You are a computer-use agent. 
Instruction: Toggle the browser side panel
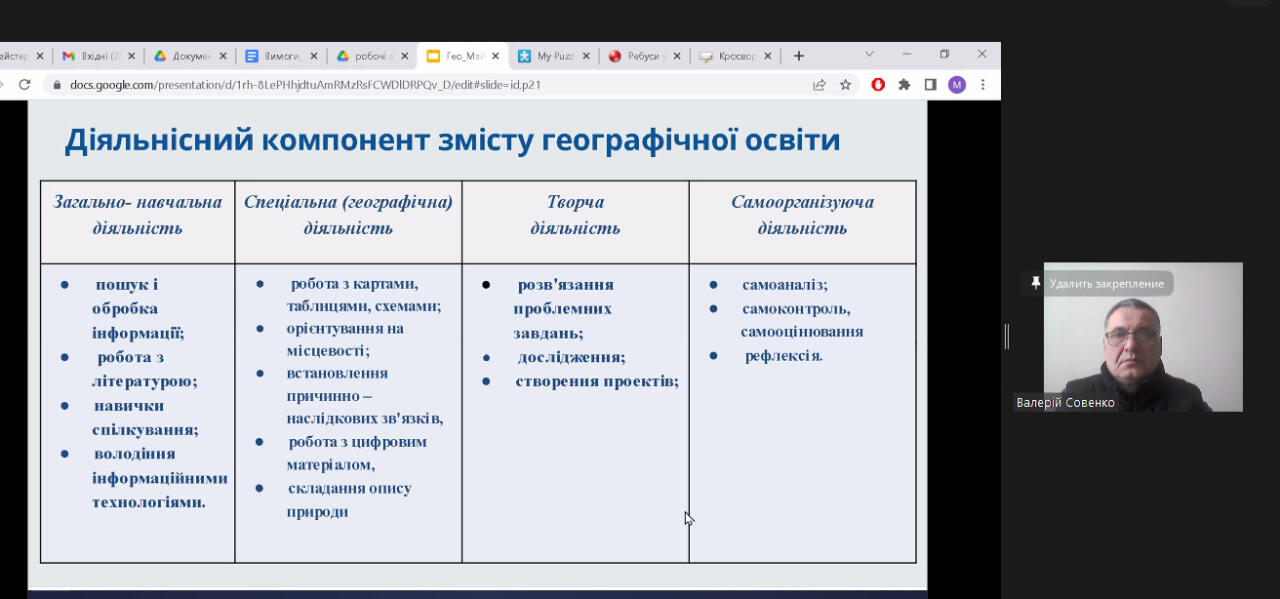[x=930, y=85]
